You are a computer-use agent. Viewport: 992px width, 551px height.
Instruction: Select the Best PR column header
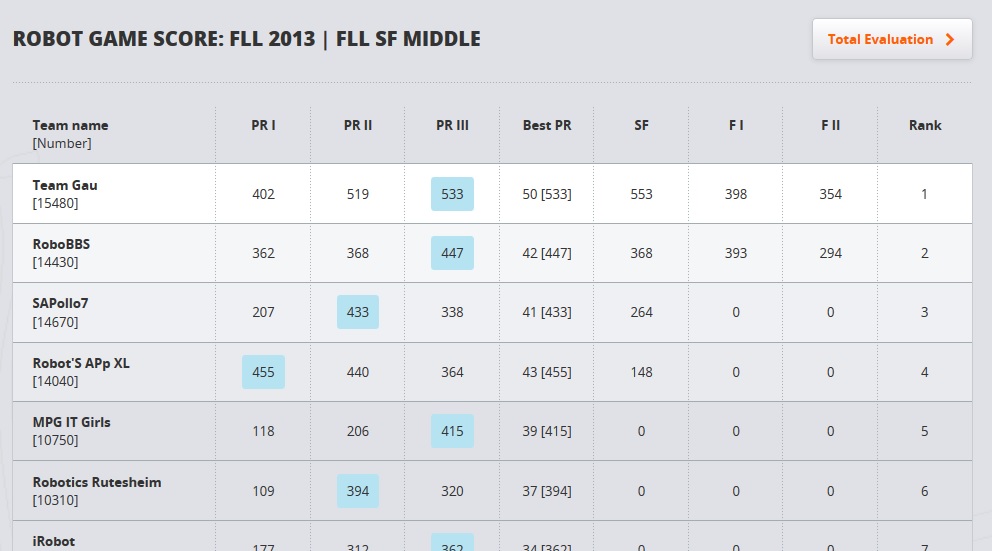(x=547, y=125)
